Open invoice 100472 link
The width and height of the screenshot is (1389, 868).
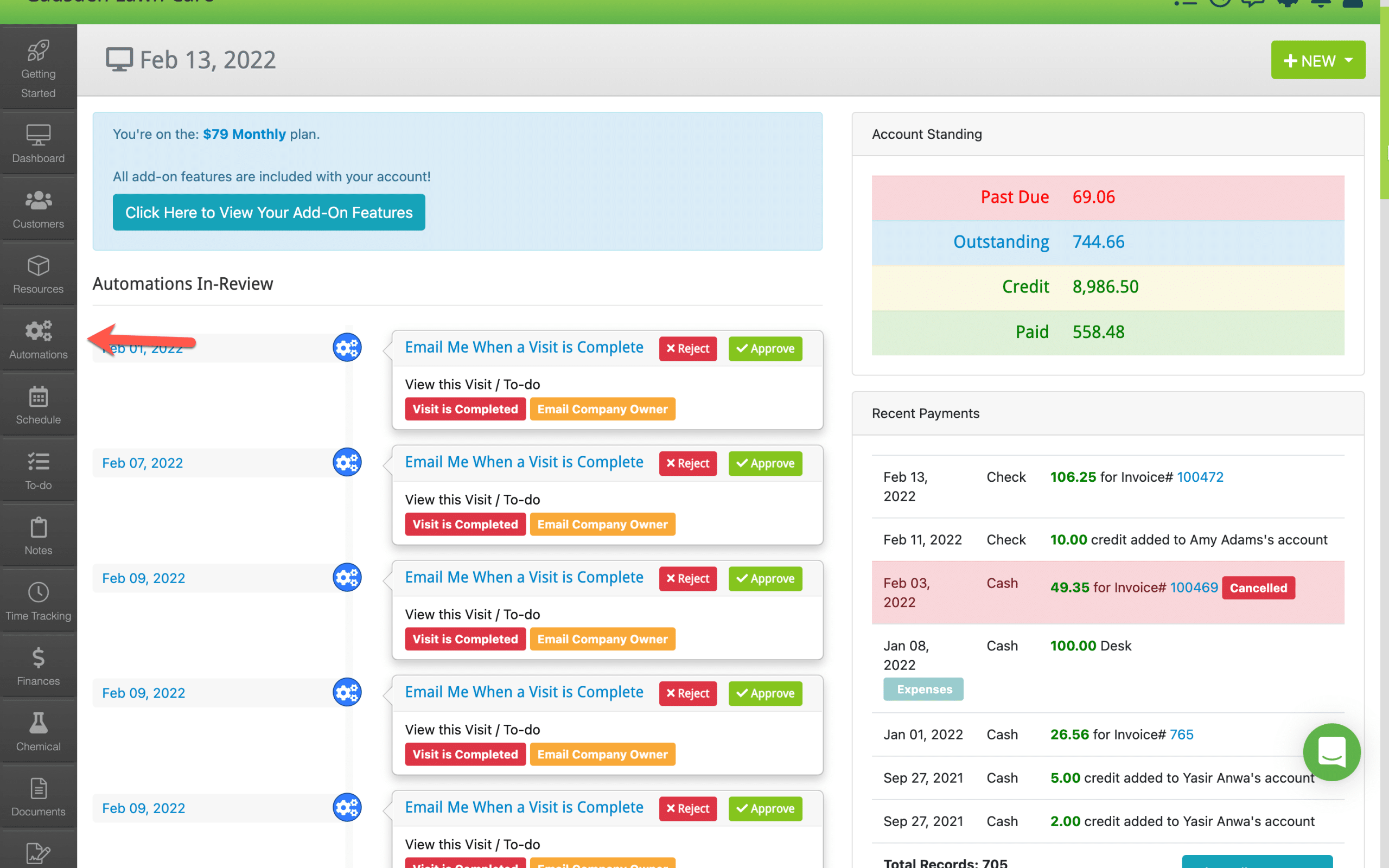click(1200, 477)
